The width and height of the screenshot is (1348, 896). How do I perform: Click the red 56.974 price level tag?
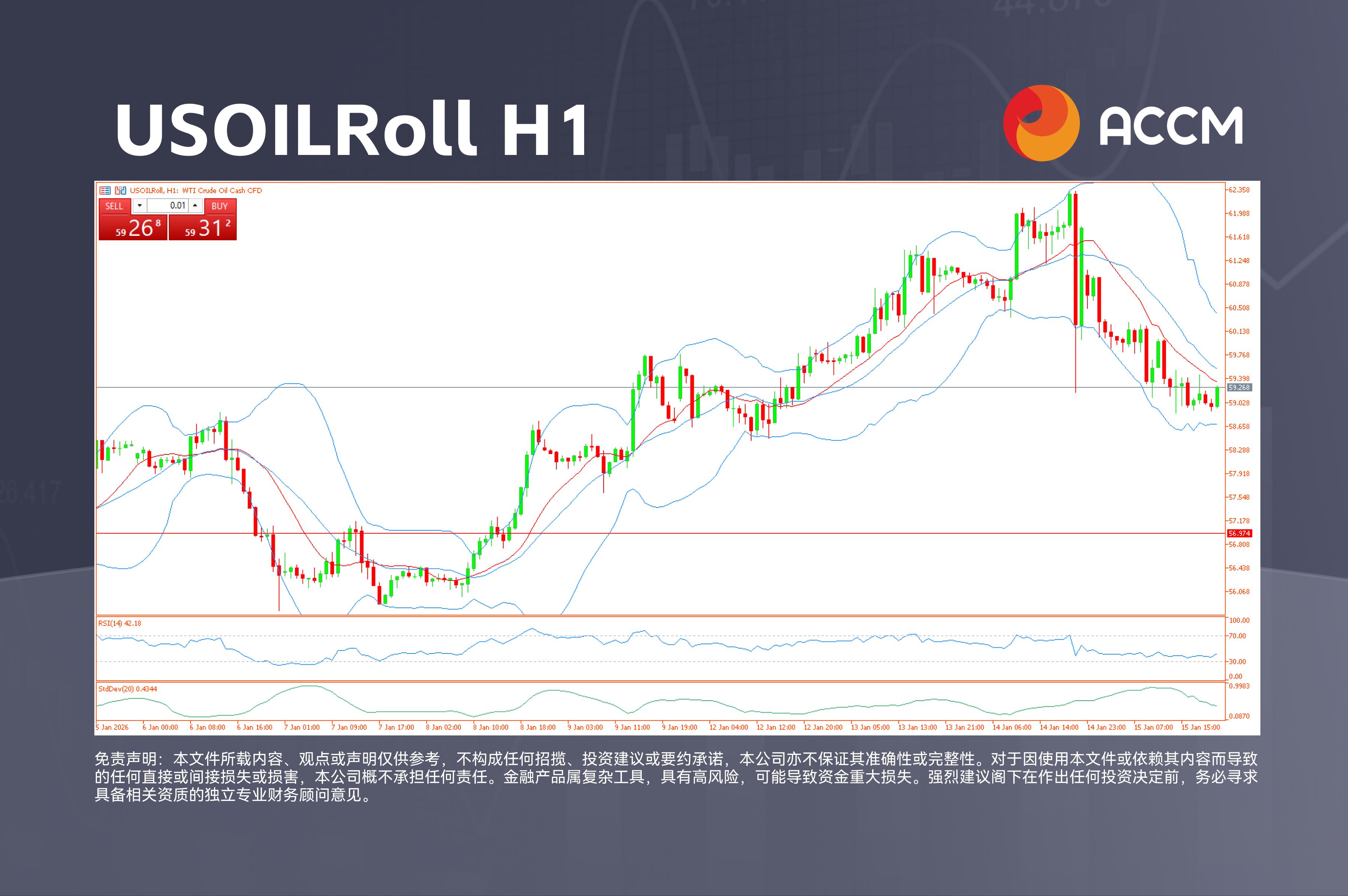[x=1239, y=533]
